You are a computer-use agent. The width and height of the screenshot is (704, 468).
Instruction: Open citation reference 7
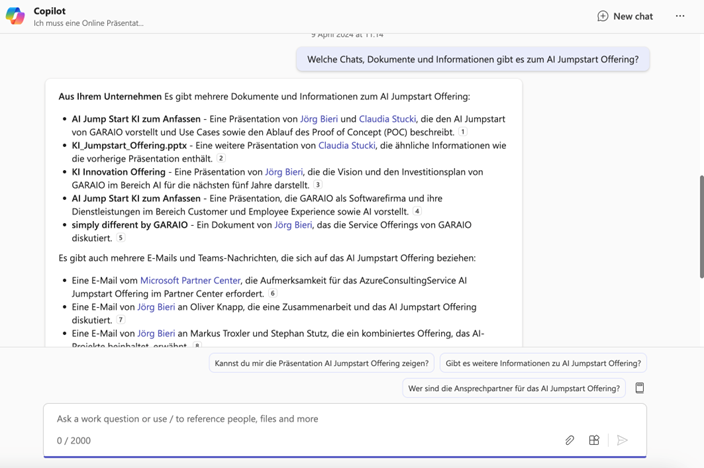(120, 320)
